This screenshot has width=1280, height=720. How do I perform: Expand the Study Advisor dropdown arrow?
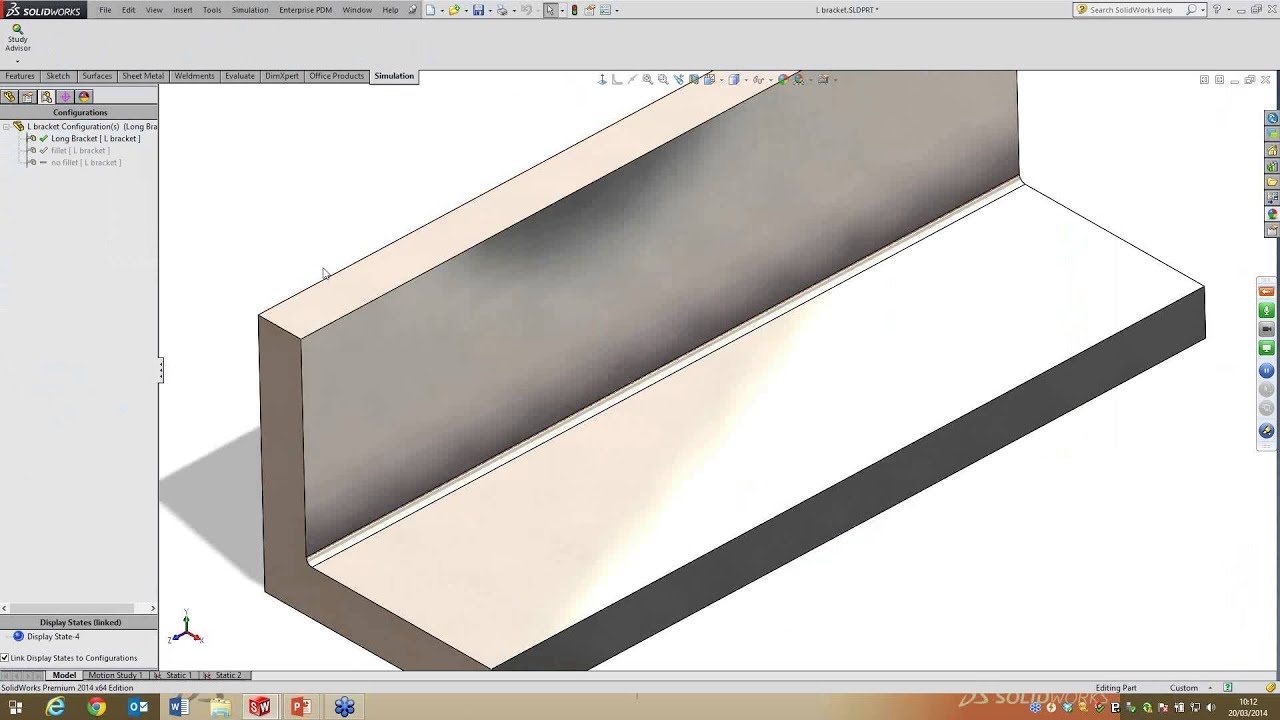(x=17, y=61)
